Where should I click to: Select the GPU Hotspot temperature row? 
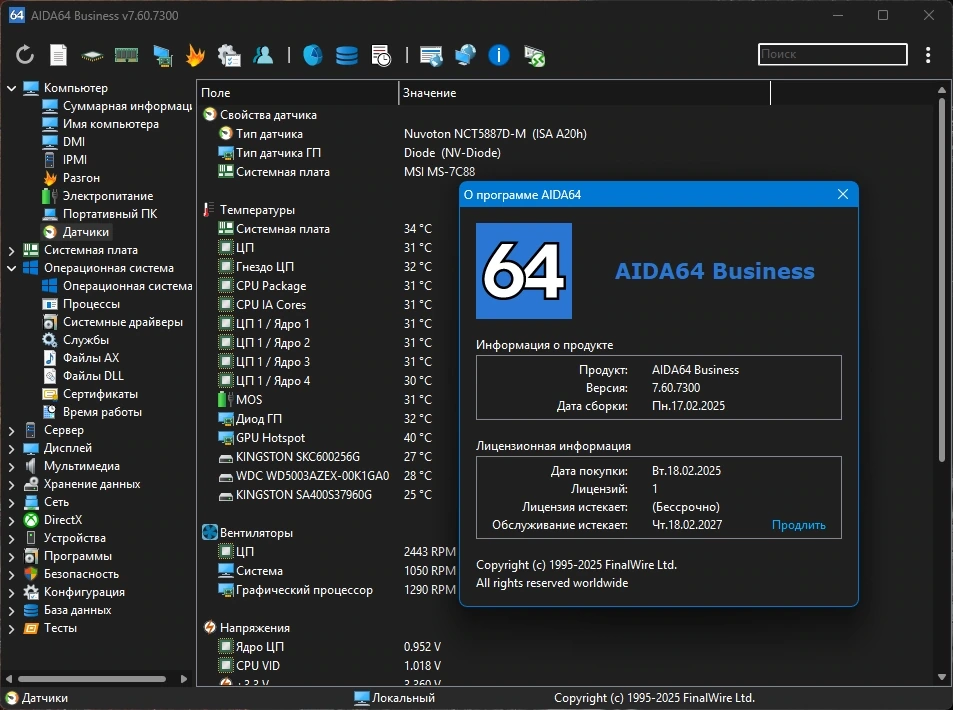tap(328, 438)
